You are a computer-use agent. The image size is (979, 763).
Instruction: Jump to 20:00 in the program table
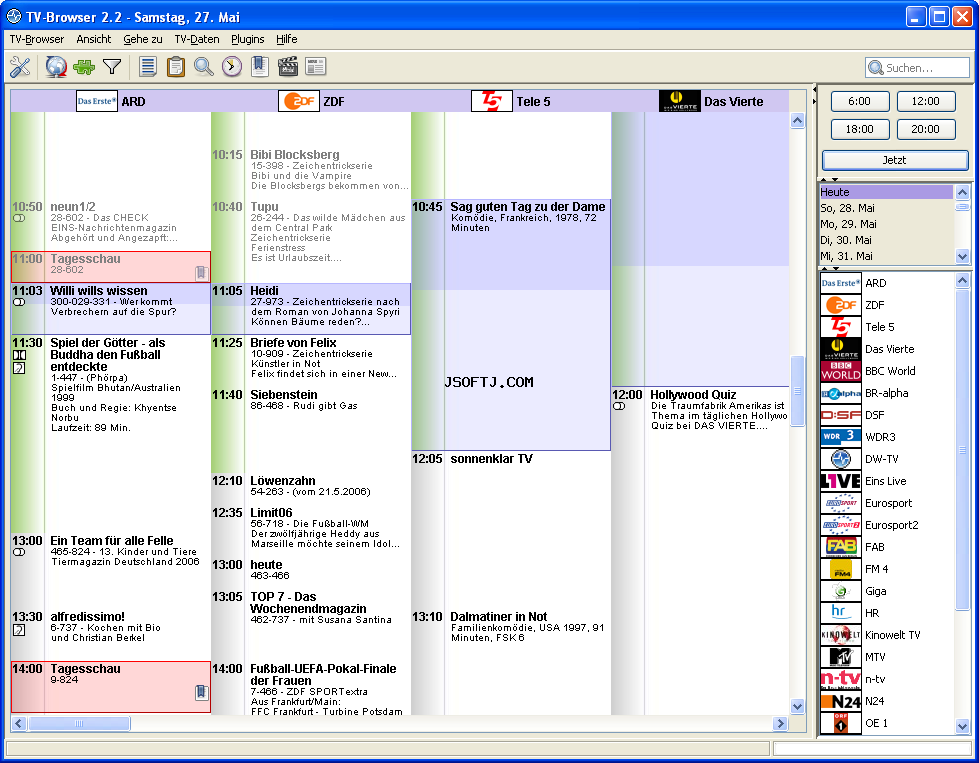click(926, 129)
